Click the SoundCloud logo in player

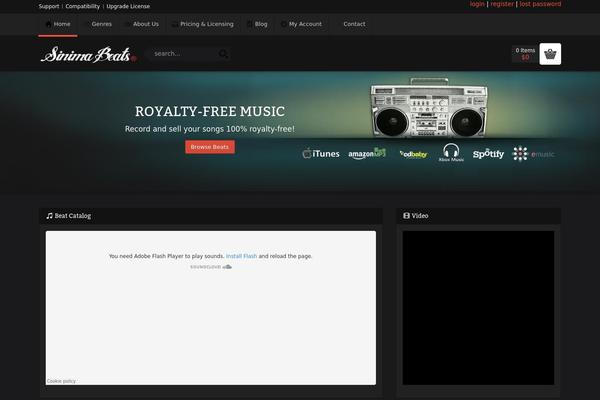[x=211, y=267]
